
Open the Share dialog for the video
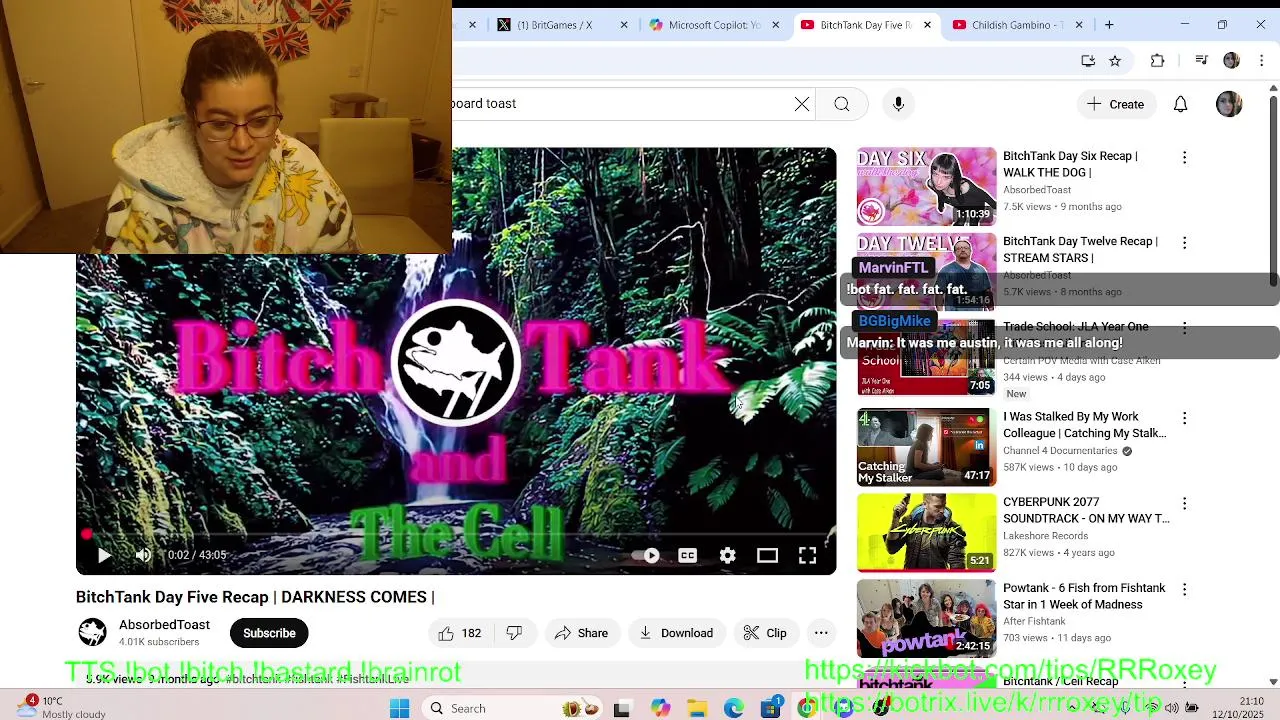pos(581,633)
